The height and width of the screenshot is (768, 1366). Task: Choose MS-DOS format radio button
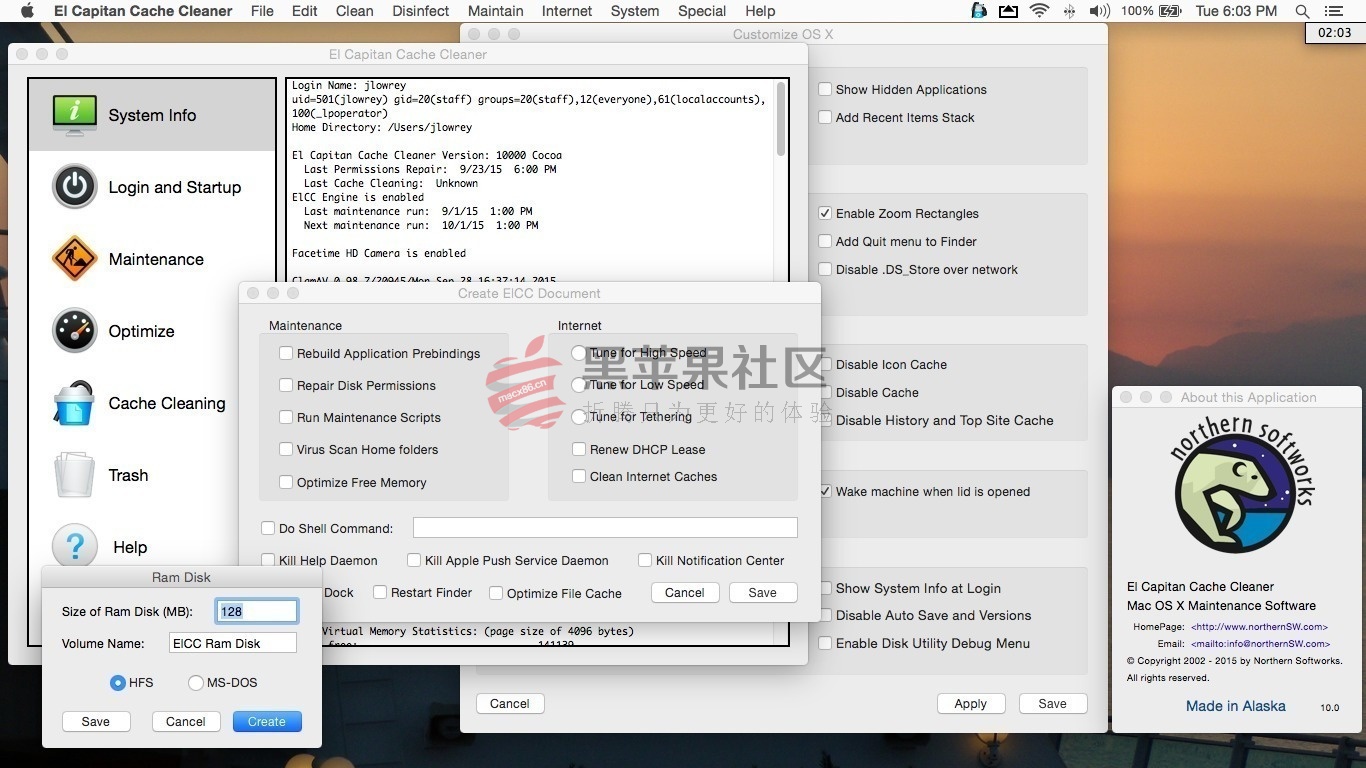[x=196, y=683]
